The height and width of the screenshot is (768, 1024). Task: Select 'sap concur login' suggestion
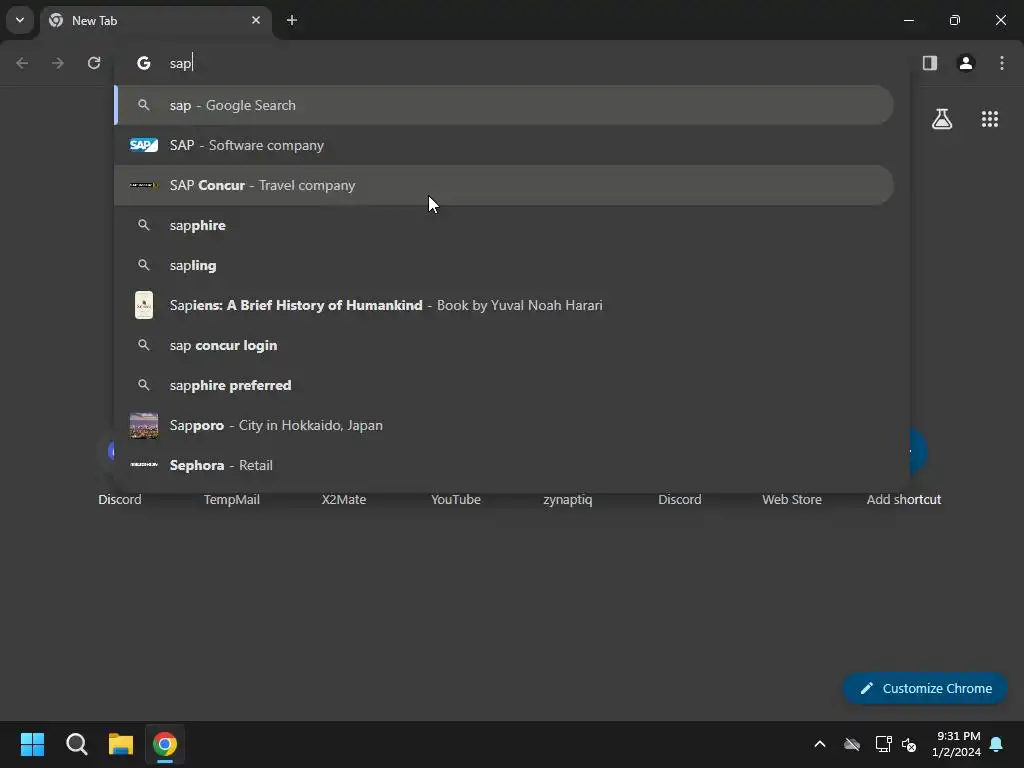(504, 345)
